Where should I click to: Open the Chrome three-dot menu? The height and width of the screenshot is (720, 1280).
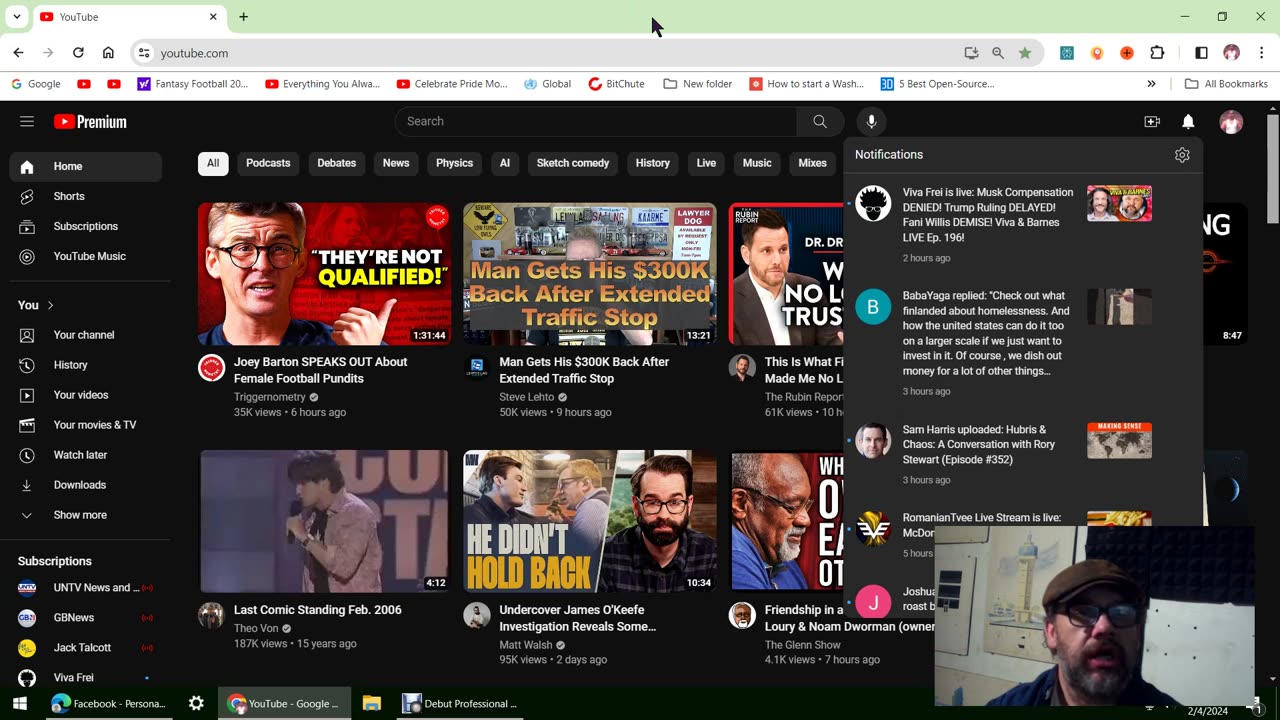(x=1260, y=53)
